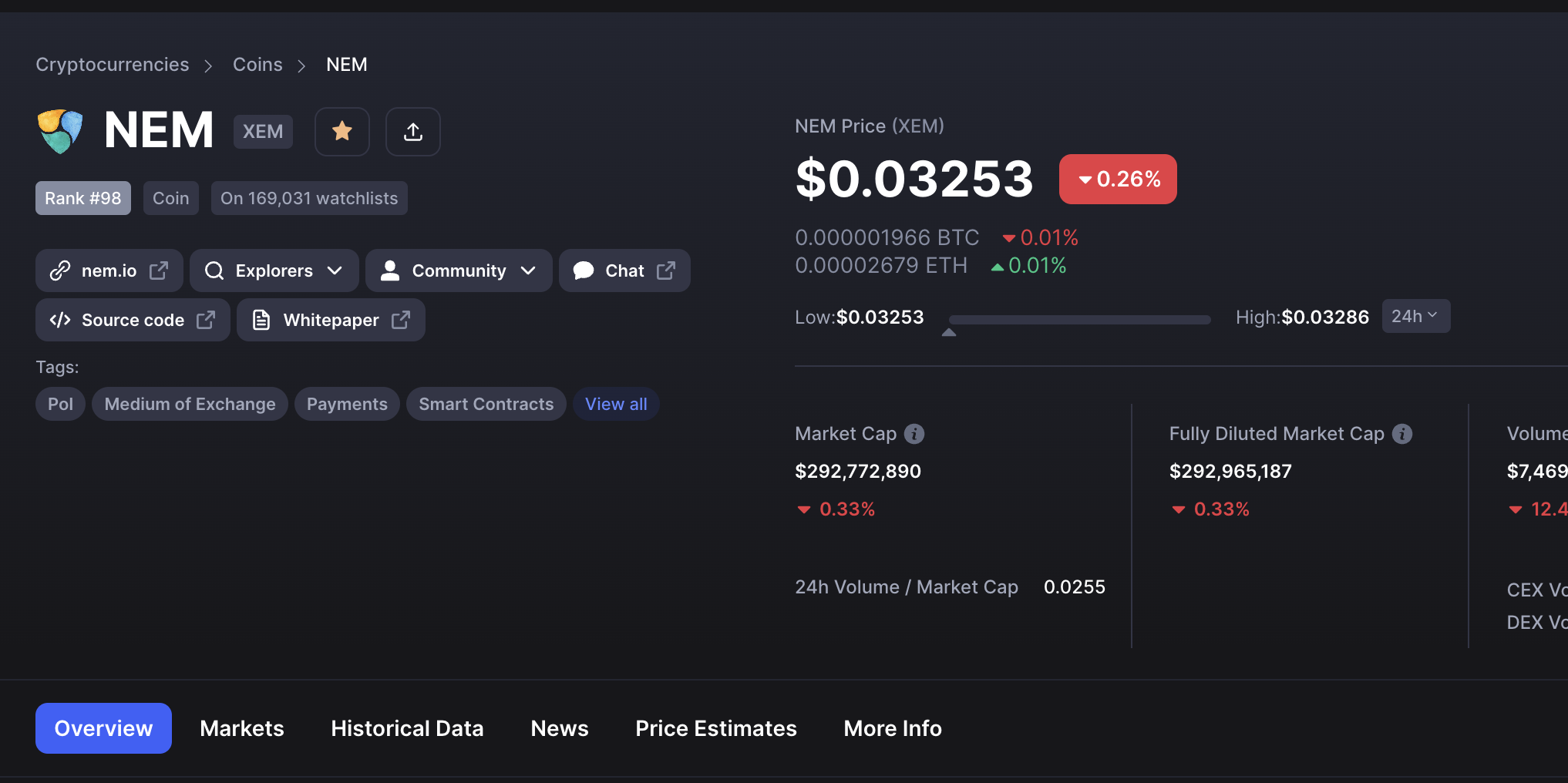
Task: Click the Low-High price range bar
Action: (x=1079, y=319)
